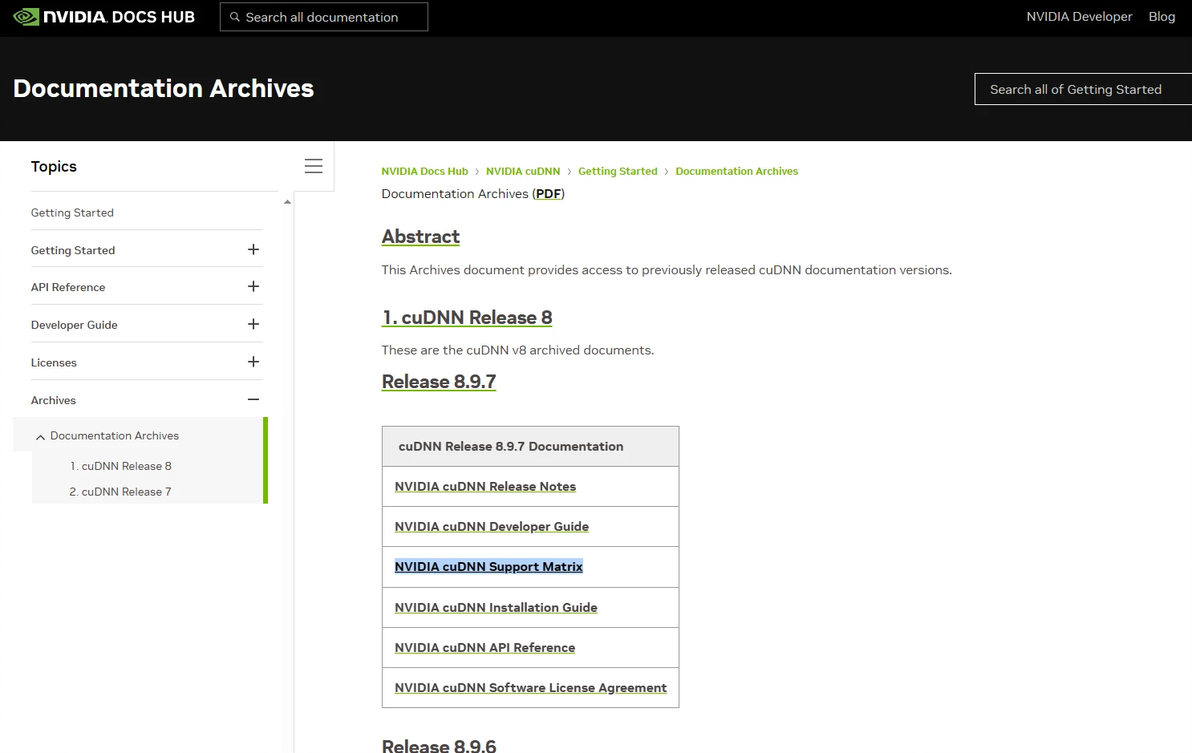
Task: Go to Getting Started breadcrumb
Action: pos(617,172)
